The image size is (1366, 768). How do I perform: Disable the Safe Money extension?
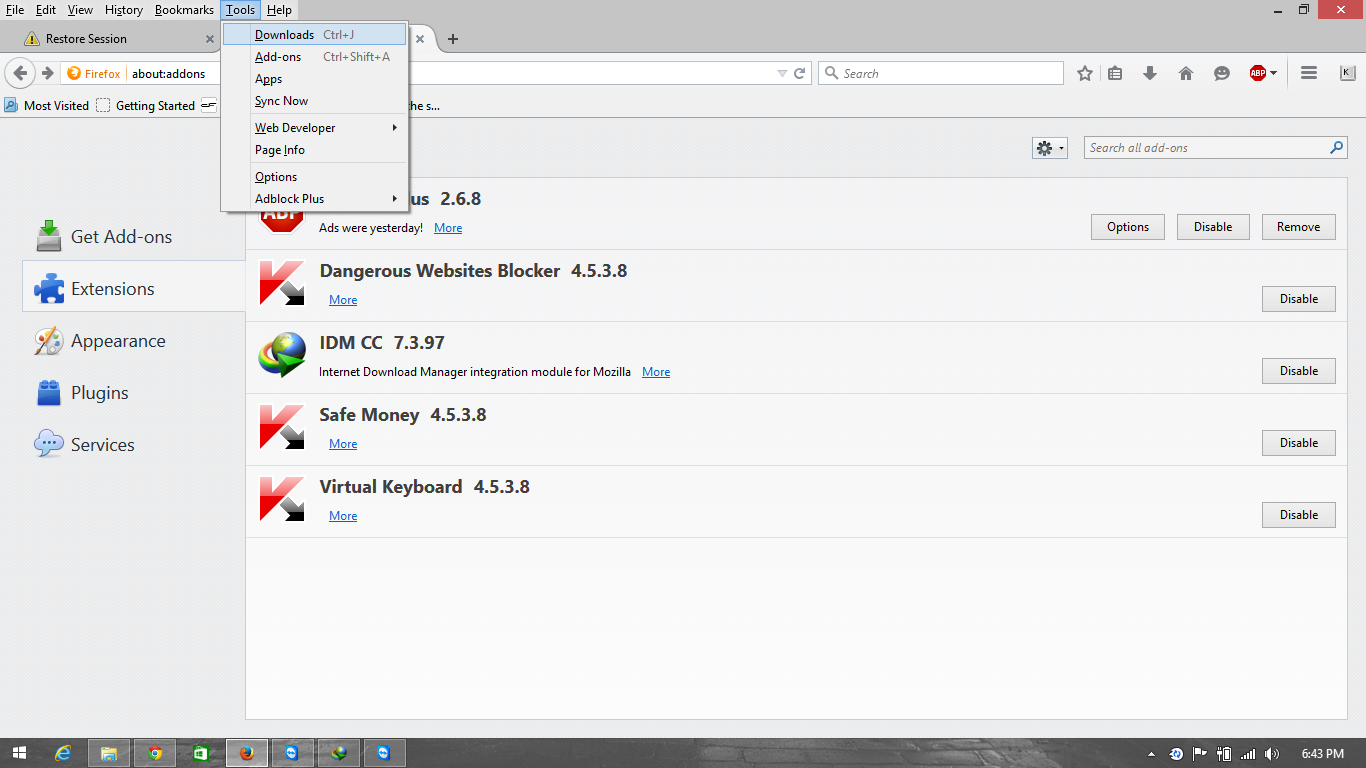pyautogui.click(x=1298, y=443)
